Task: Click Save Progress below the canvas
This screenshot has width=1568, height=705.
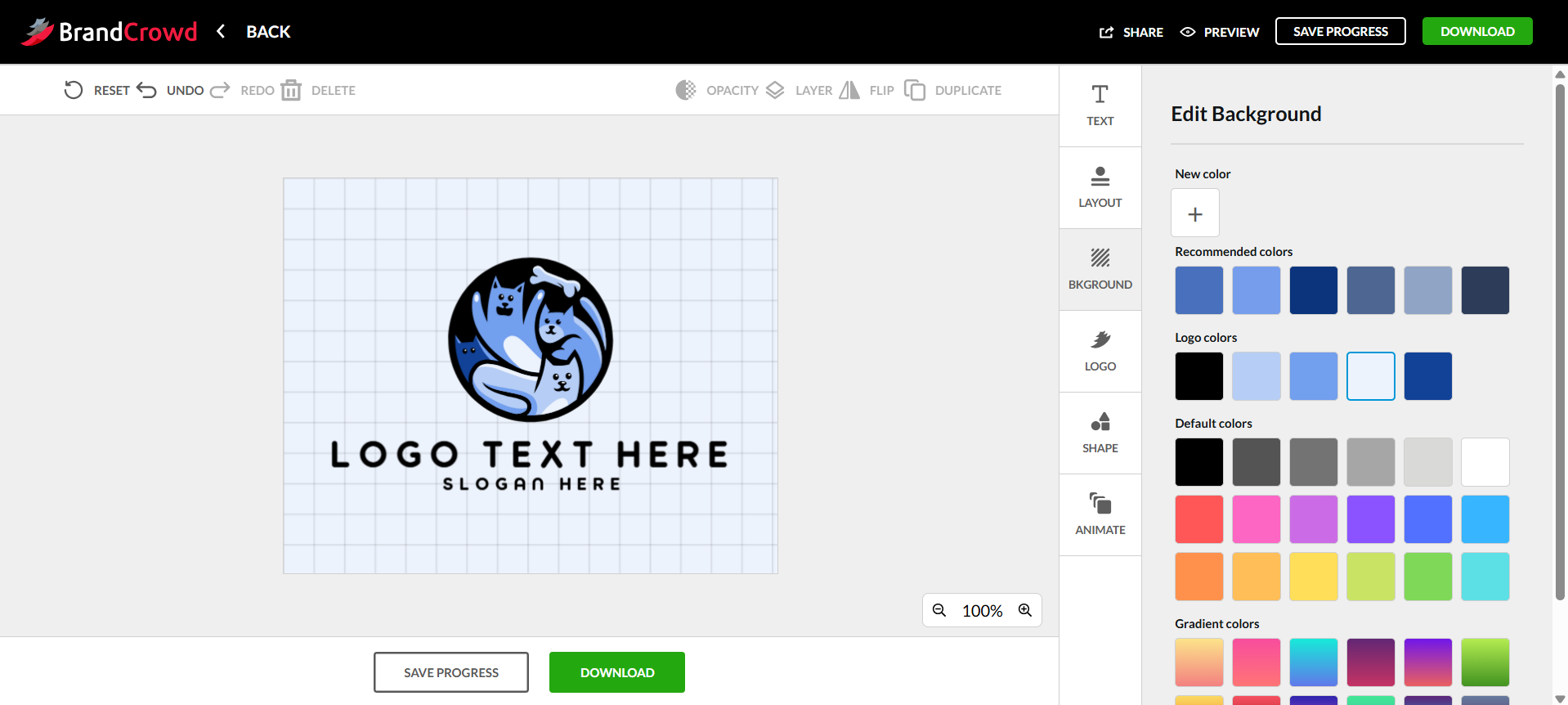Action: [x=451, y=672]
